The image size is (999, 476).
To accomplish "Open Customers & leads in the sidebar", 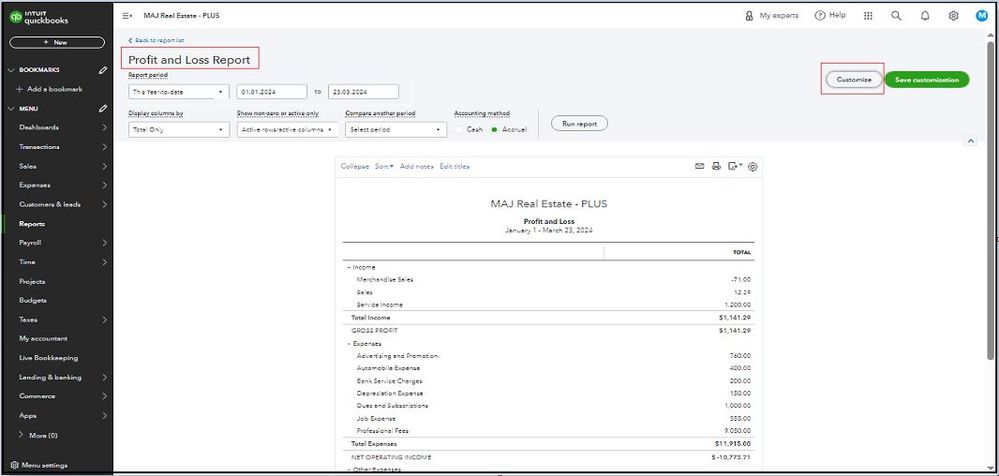I will point(50,205).
